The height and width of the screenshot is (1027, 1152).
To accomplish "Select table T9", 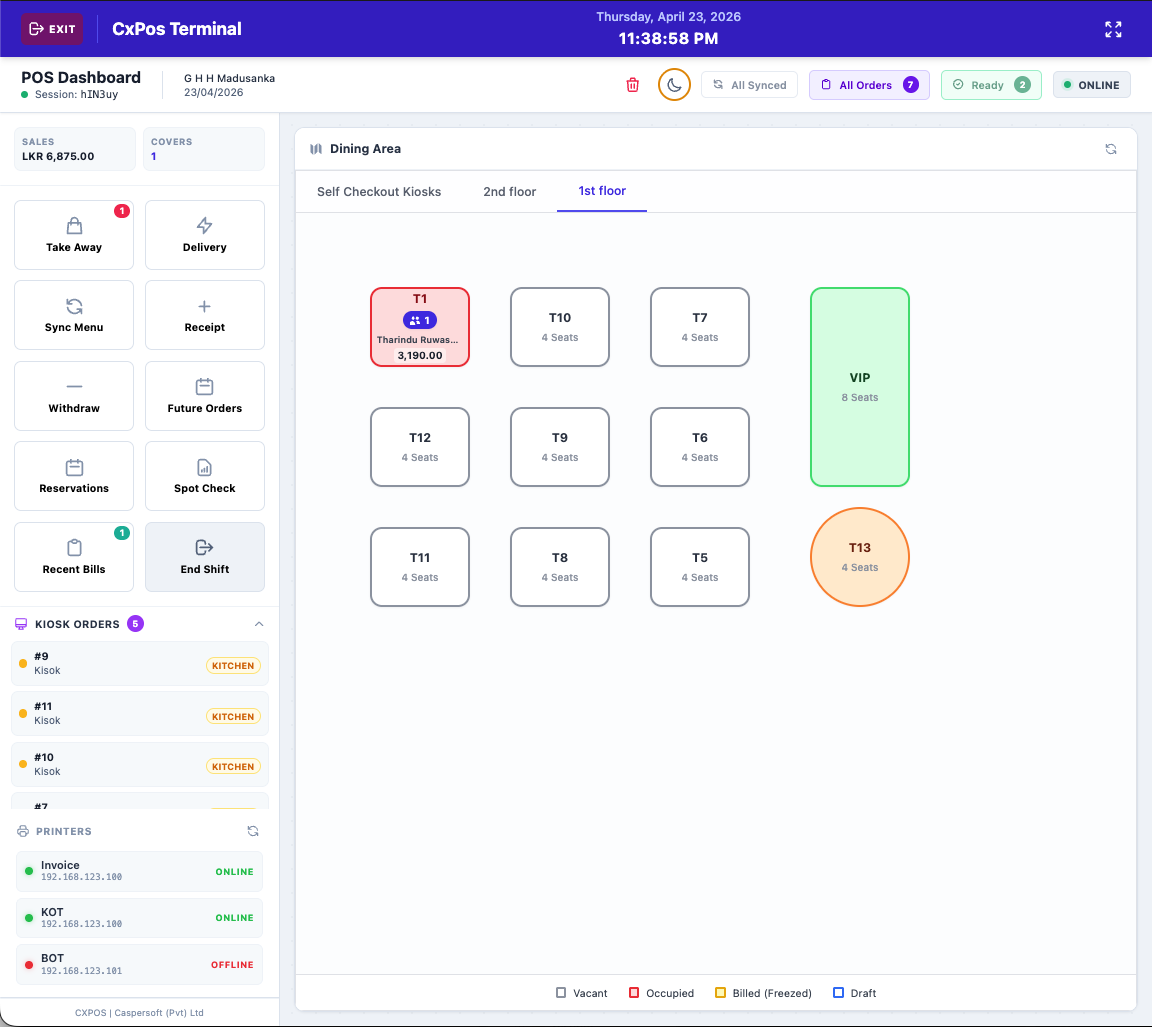I will 560,447.
